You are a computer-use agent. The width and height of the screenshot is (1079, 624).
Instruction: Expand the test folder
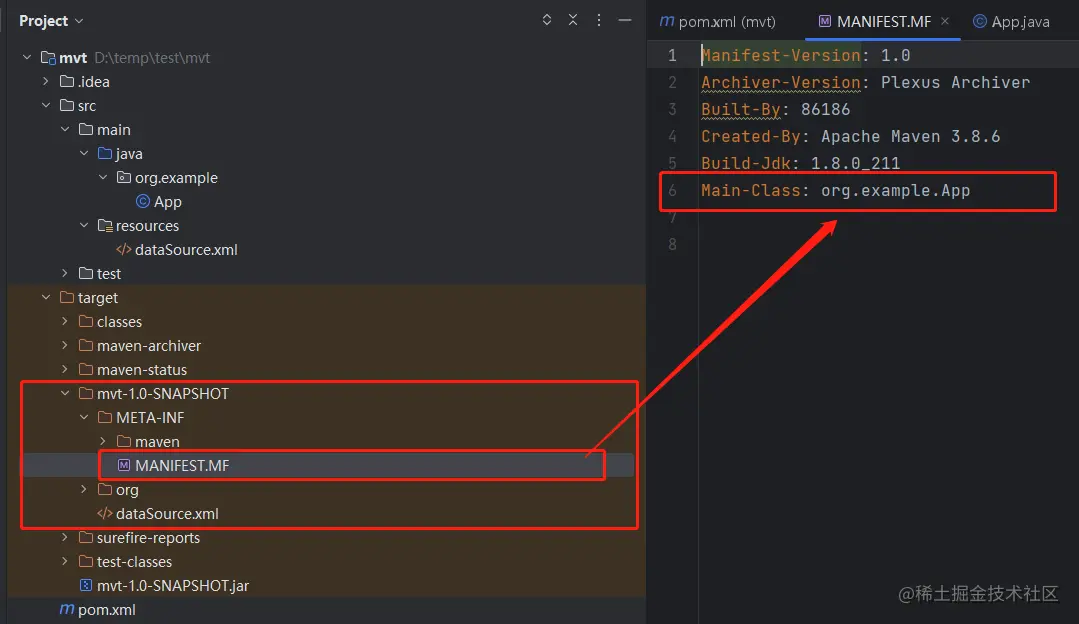[x=65, y=273]
